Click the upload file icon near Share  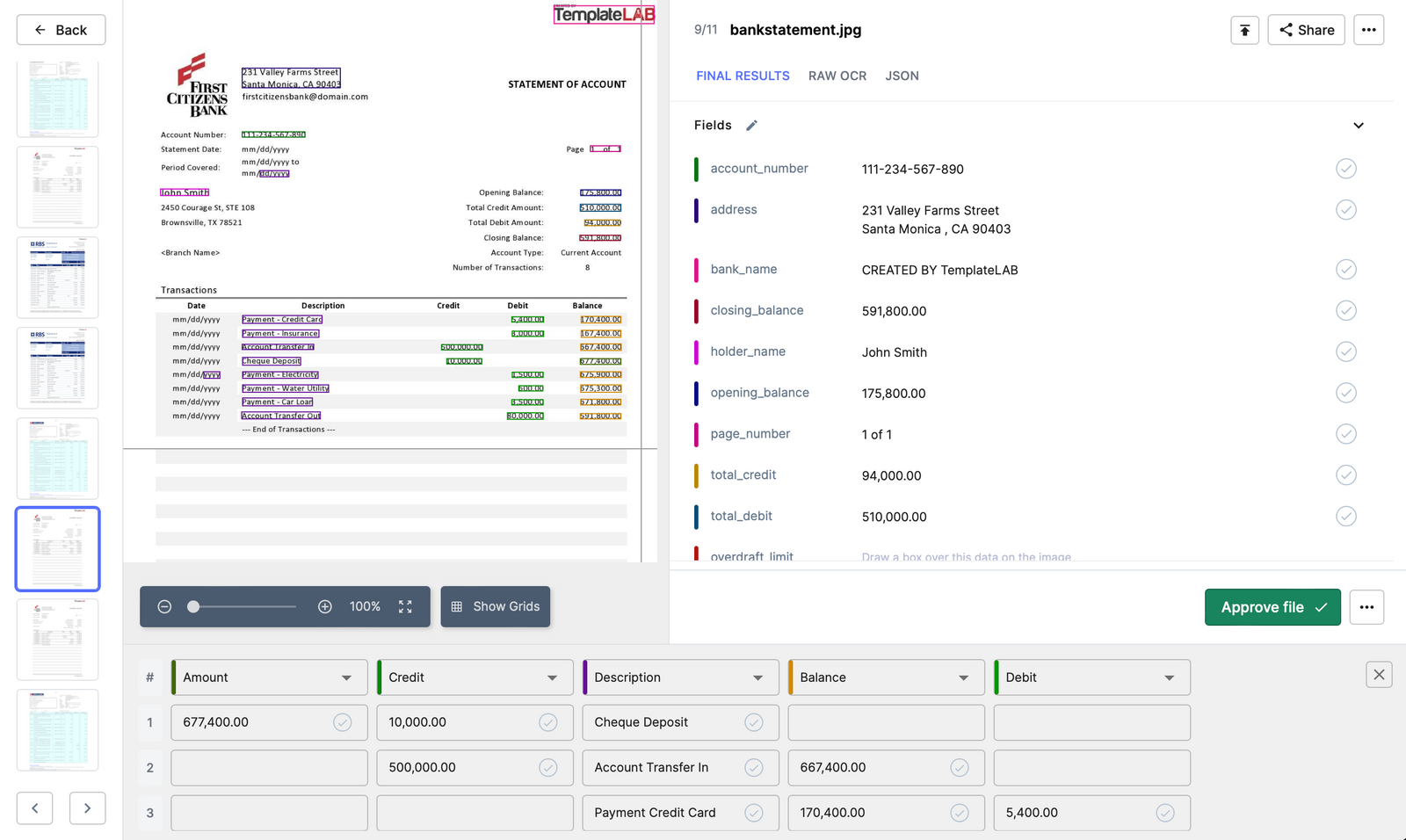[x=1244, y=29]
